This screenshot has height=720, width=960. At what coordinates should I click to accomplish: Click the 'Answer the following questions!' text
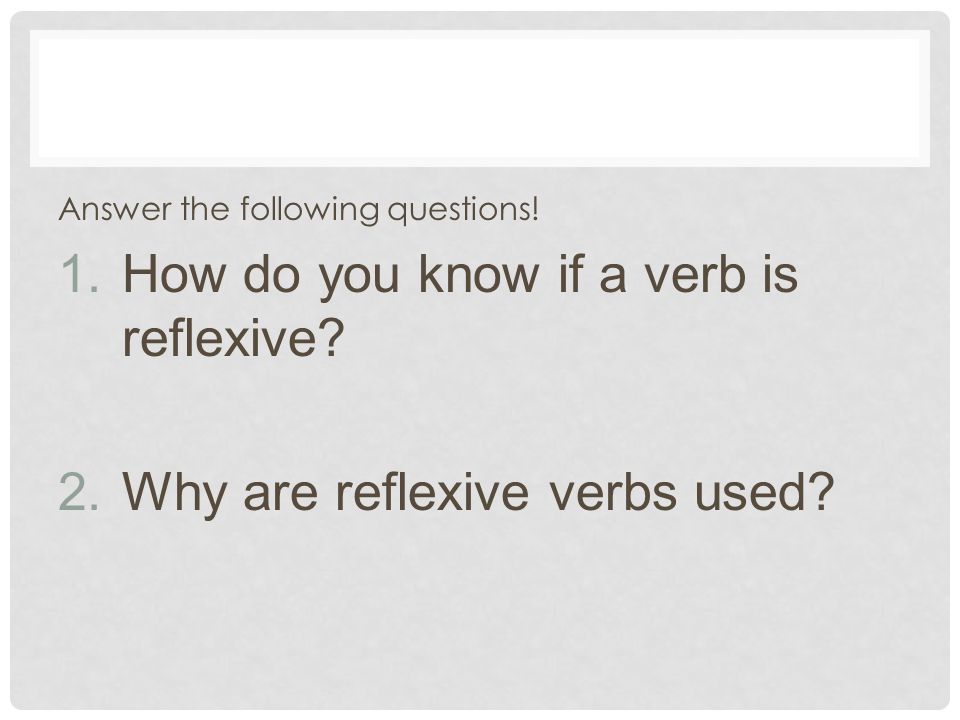299,210
